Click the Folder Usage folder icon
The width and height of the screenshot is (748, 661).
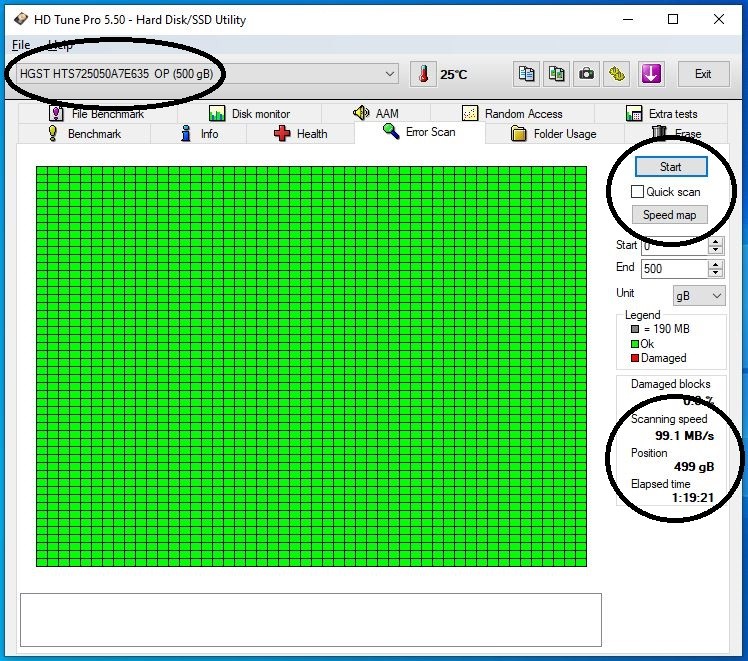tap(519, 134)
